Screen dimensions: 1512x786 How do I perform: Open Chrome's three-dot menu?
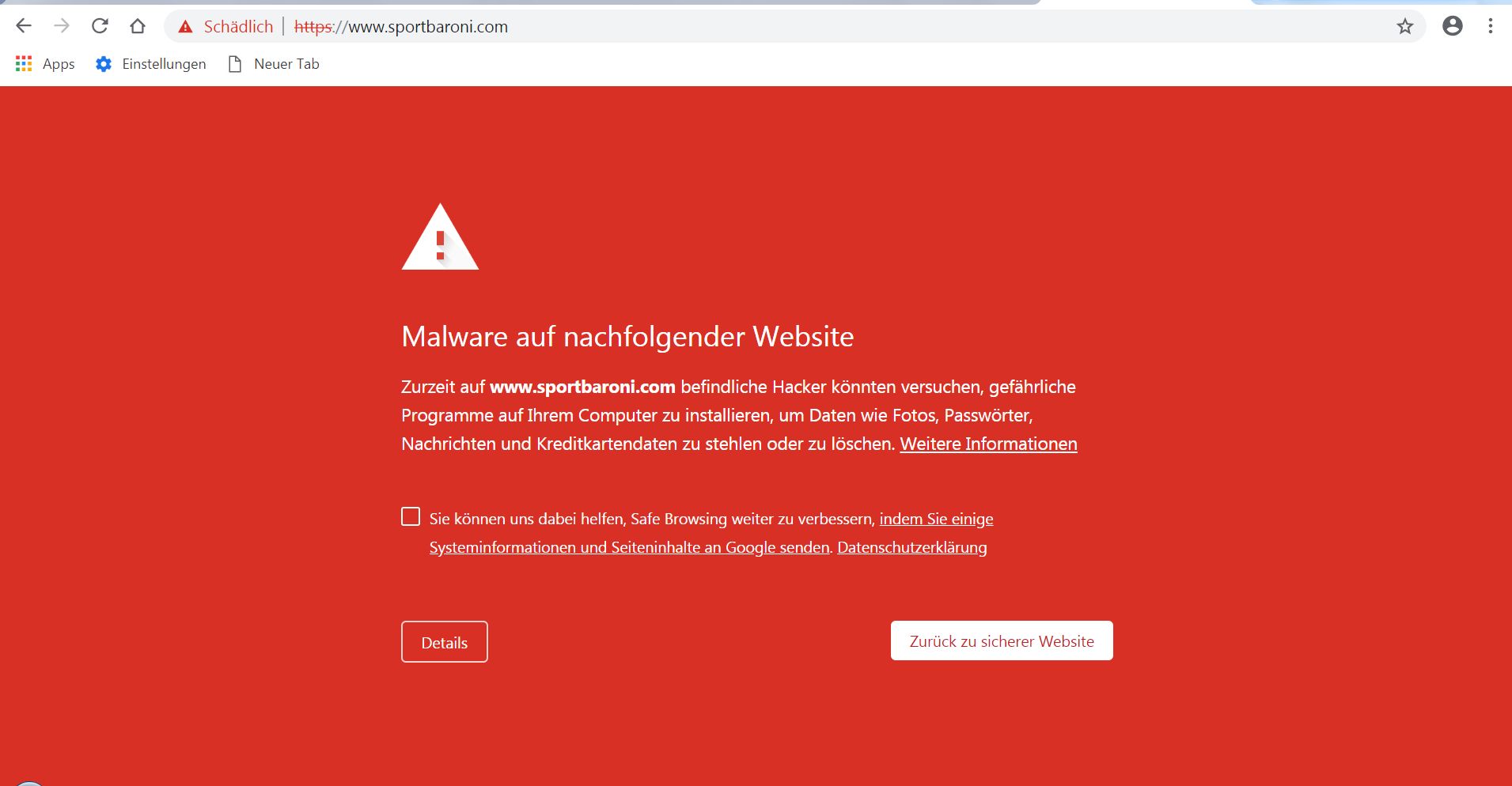pos(1491,26)
